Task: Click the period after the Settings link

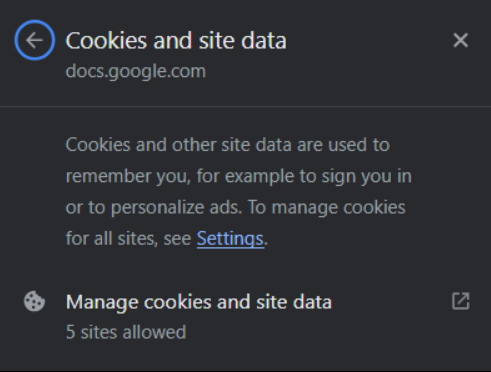Action: (x=266, y=245)
